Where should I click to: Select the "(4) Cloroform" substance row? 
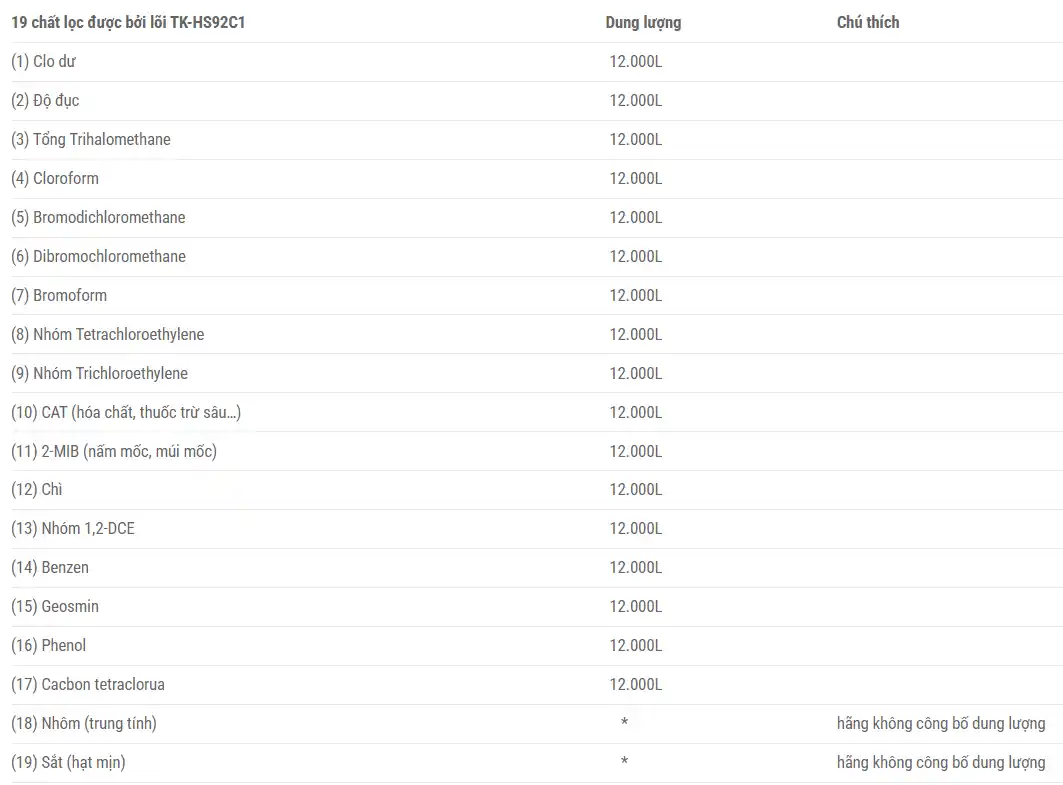click(x=55, y=178)
